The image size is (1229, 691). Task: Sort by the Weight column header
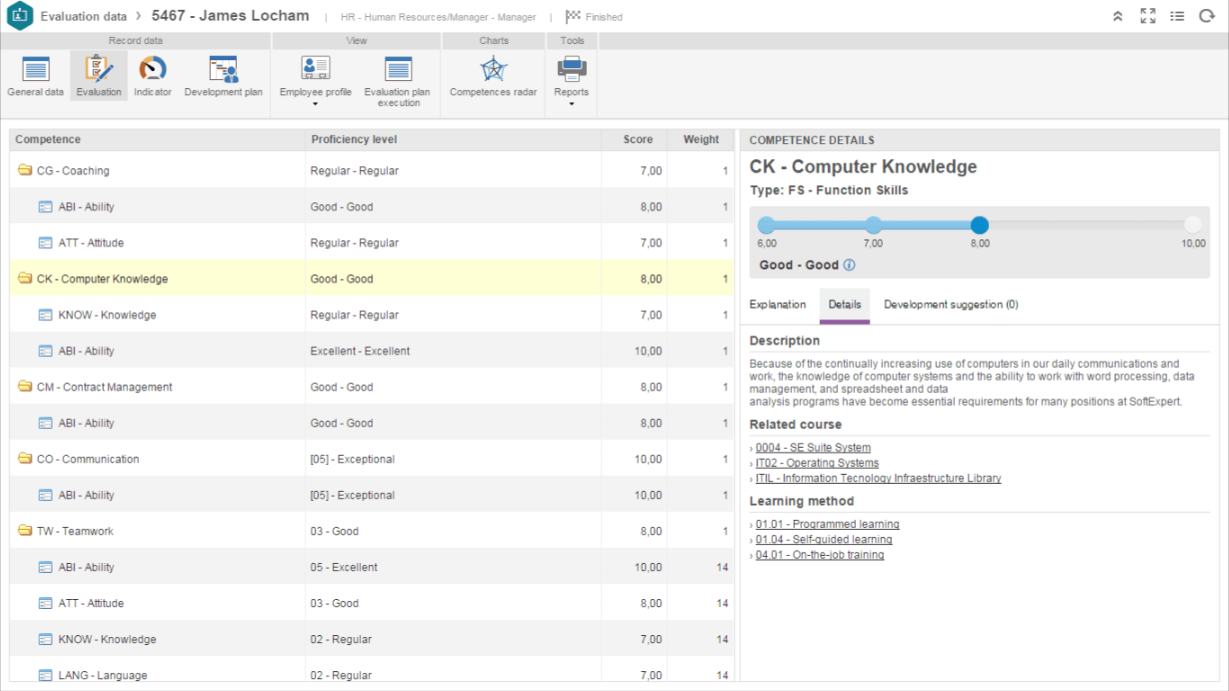click(x=701, y=139)
